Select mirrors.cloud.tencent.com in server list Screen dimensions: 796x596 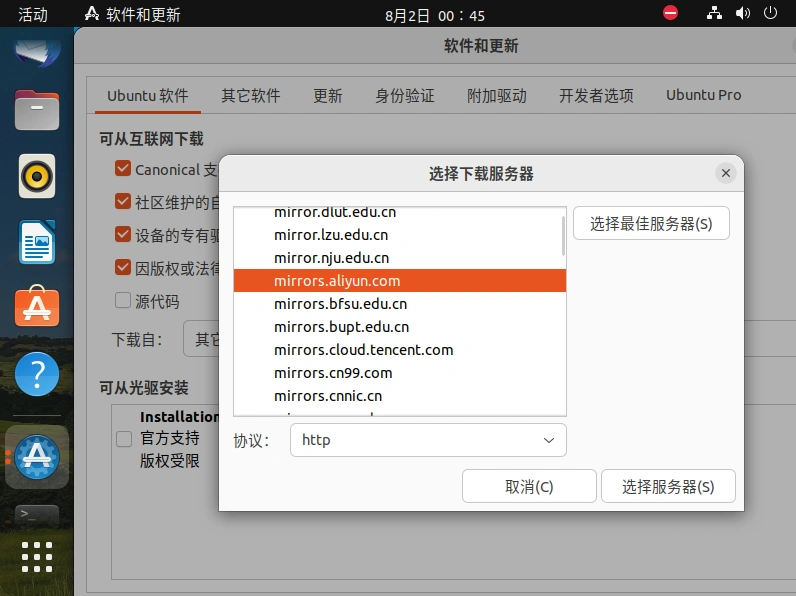400,349
